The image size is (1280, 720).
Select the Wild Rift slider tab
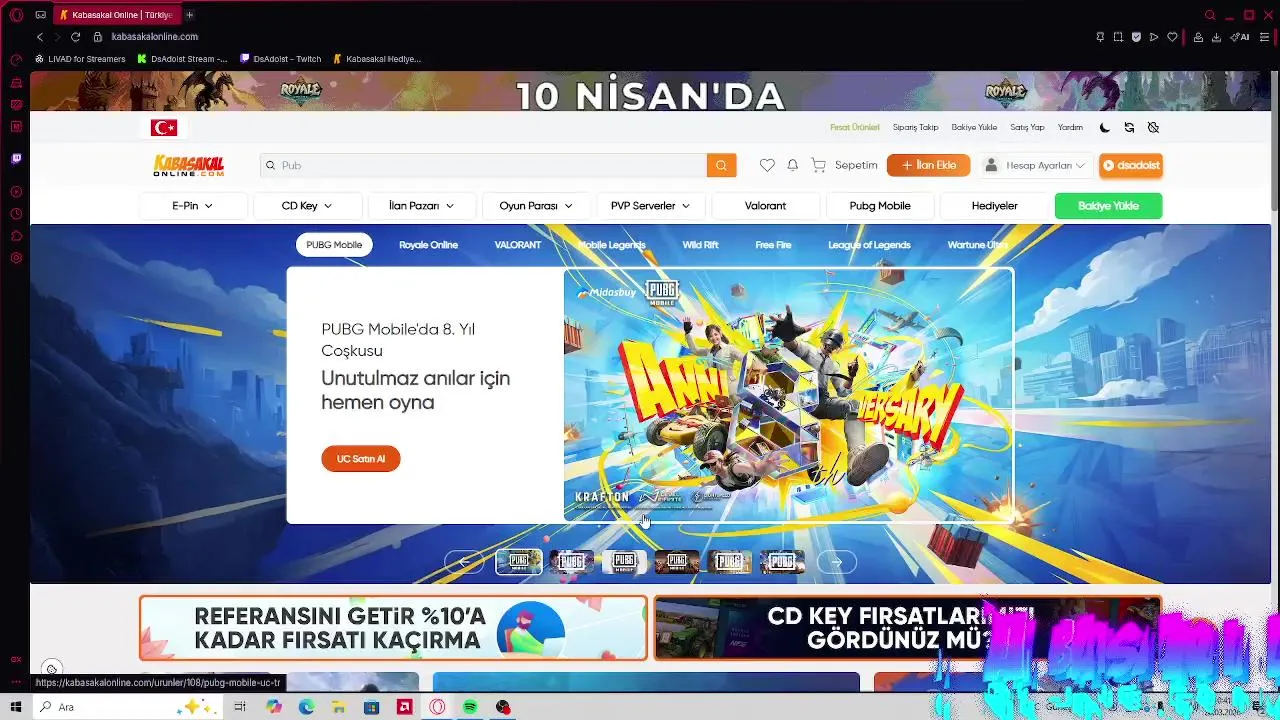700,245
